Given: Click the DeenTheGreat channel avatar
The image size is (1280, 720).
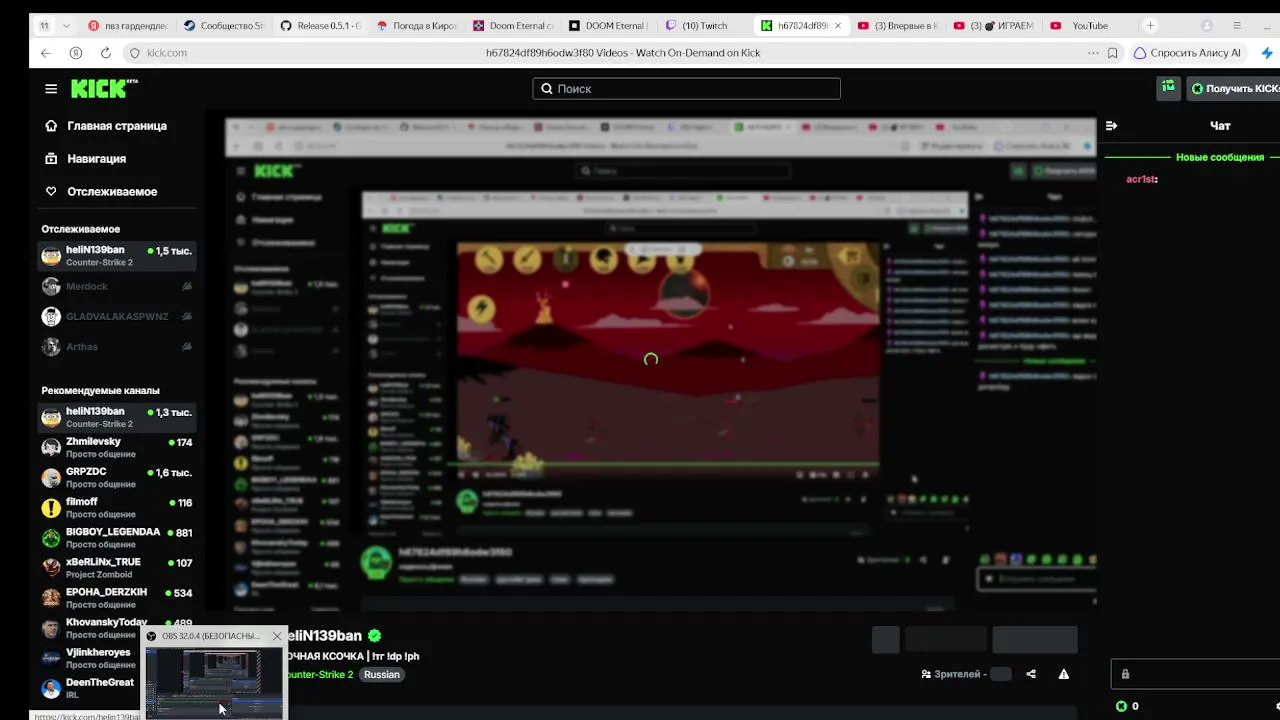Looking at the screenshot, I should click(51, 688).
